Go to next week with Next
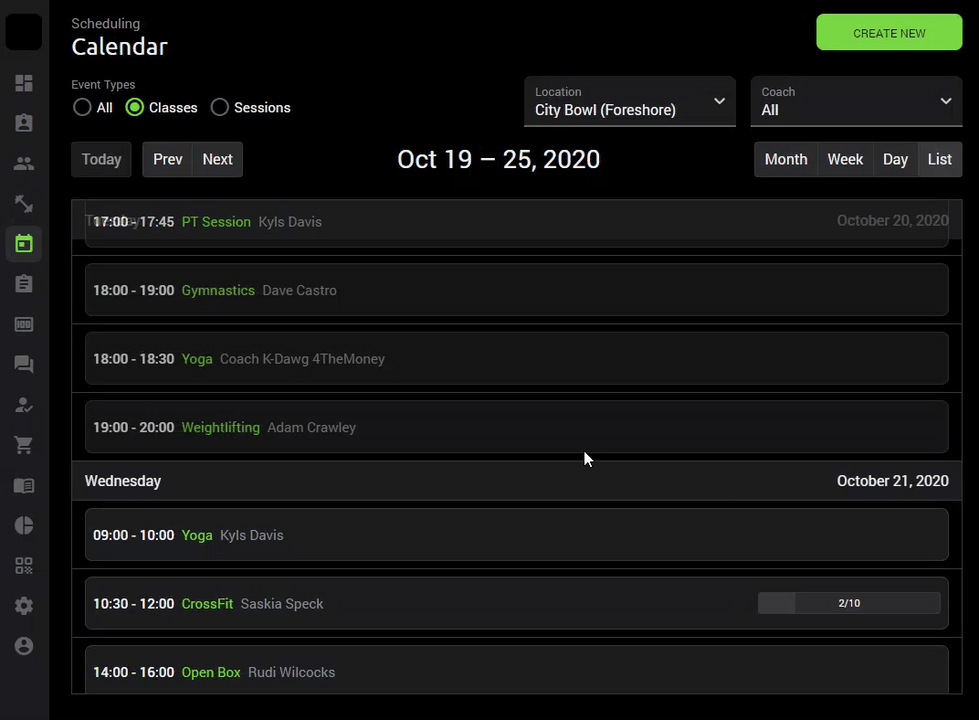 tap(217, 159)
